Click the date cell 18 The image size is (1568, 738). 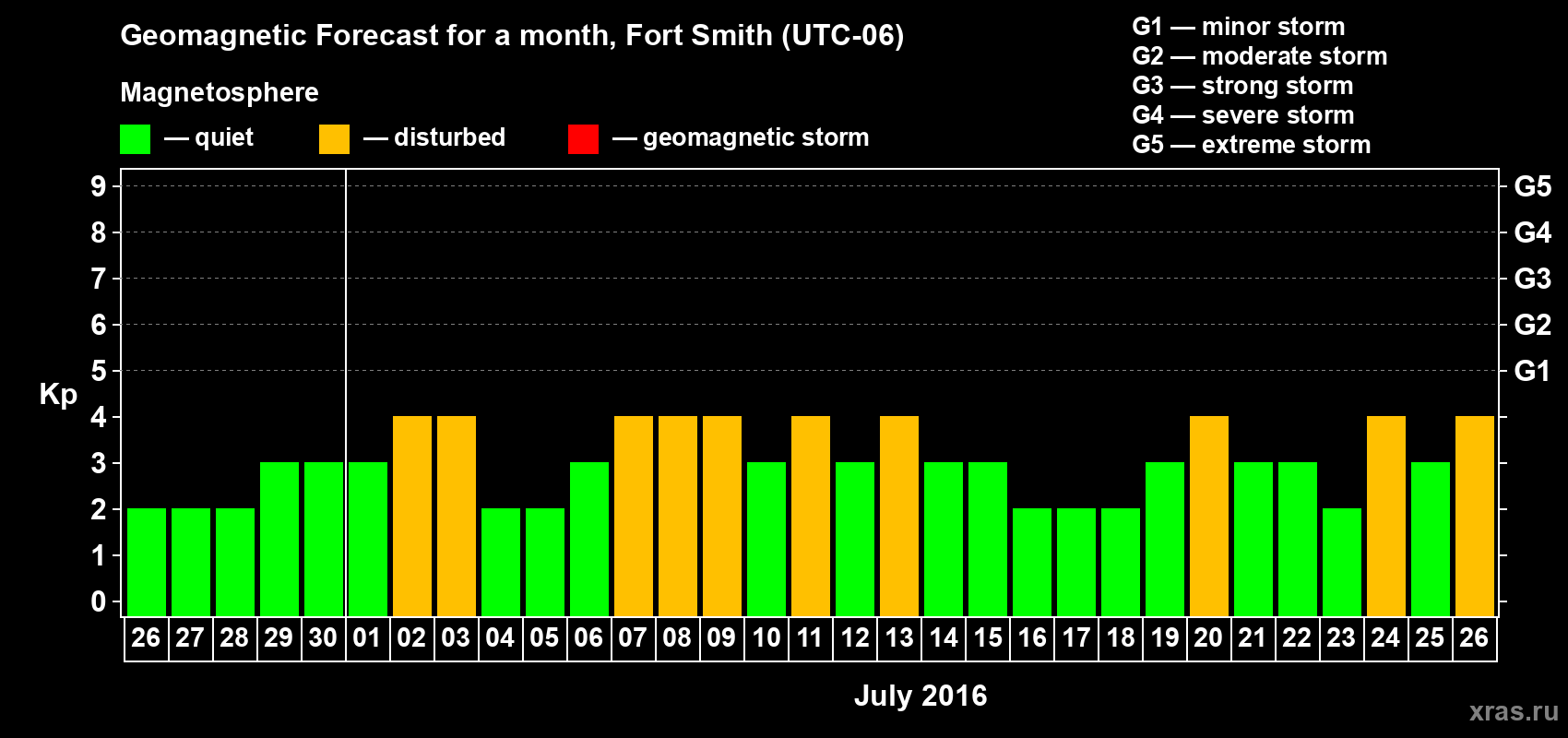pyautogui.click(x=1120, y=638)
